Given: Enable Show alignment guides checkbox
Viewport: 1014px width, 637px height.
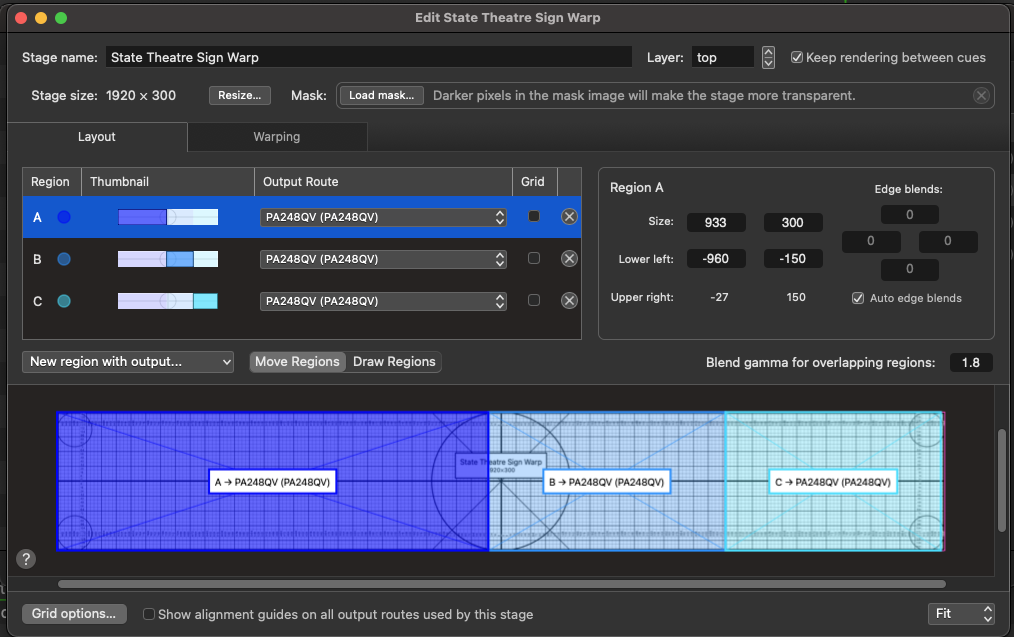Looking at the screenshot, I should pos(149,615).
